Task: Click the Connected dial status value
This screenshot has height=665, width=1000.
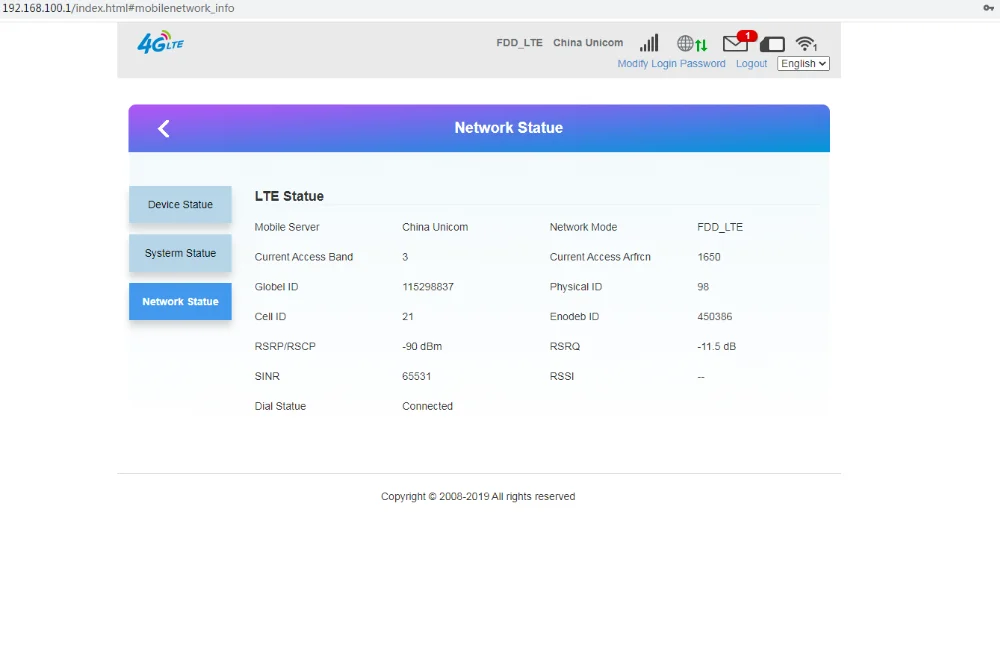Action: (x=427, y=406)
